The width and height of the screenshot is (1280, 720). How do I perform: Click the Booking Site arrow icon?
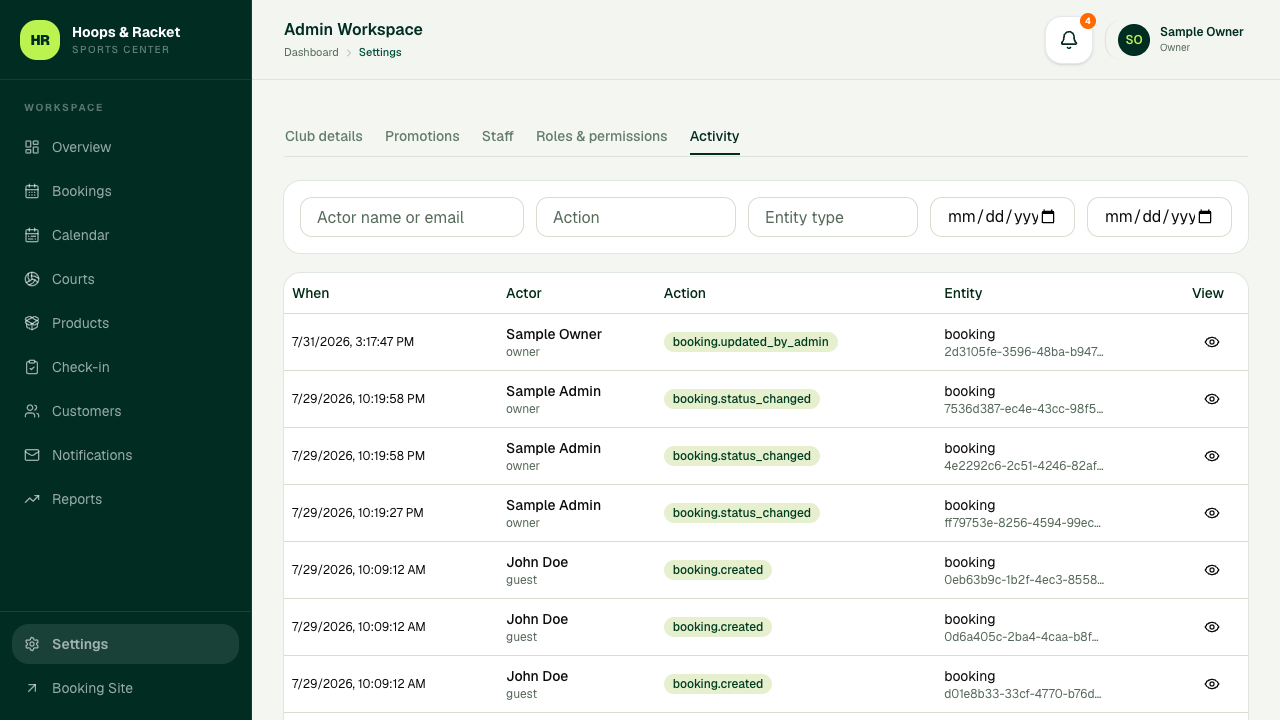click(x=32, y=688)
